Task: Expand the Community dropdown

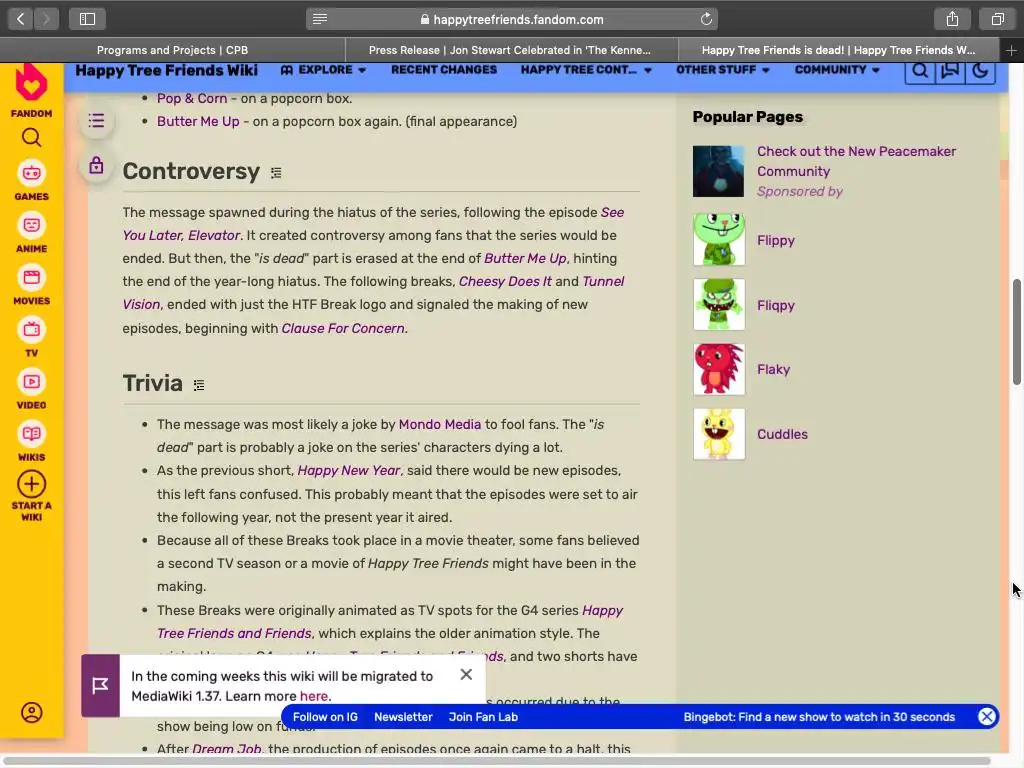Action: (x=837, y=70)
